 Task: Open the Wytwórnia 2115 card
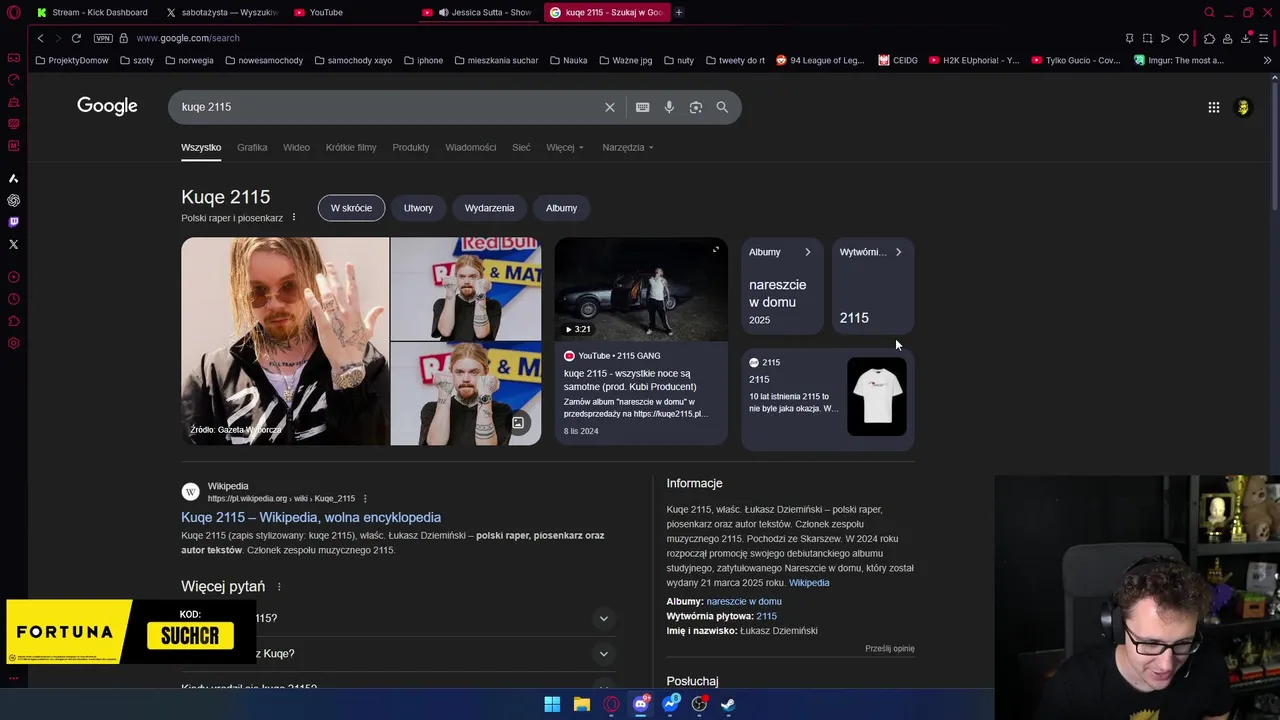tap(873, 285)
